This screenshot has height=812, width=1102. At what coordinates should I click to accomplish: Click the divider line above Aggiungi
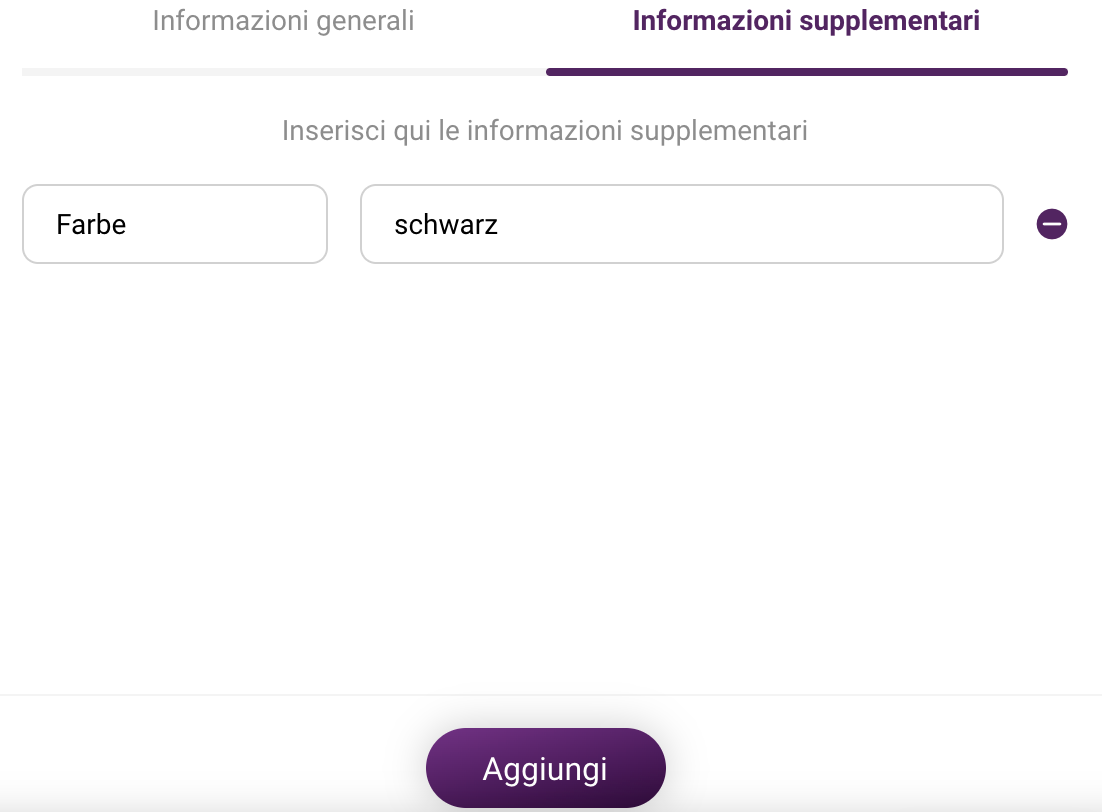(x=551, y=695)
